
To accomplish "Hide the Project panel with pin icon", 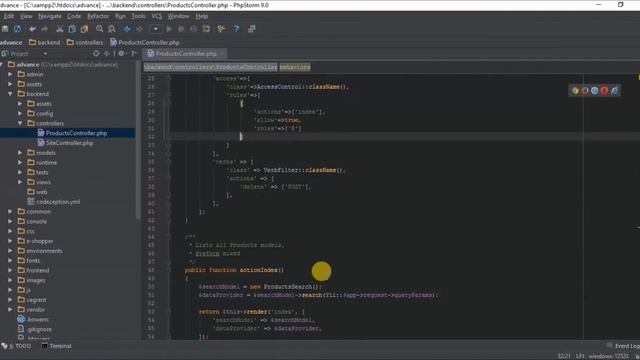I will point(134,53).
